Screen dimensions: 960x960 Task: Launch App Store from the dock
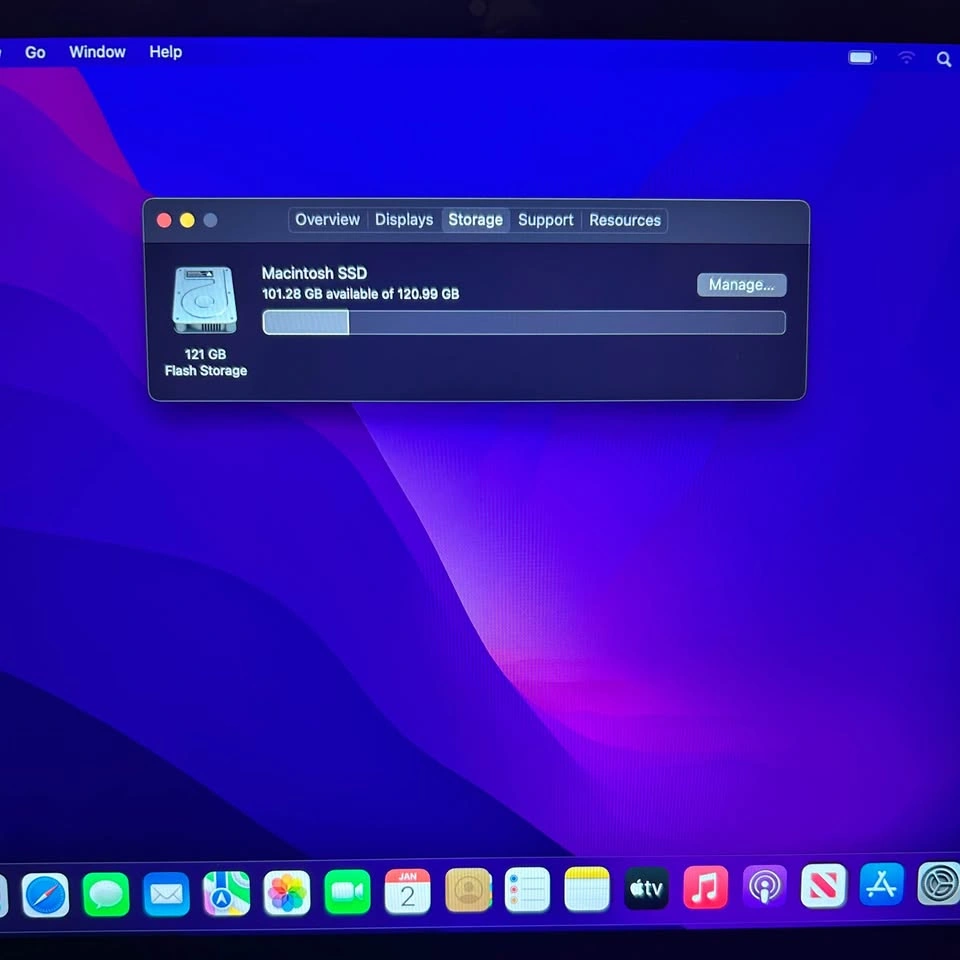coord(882,884)
